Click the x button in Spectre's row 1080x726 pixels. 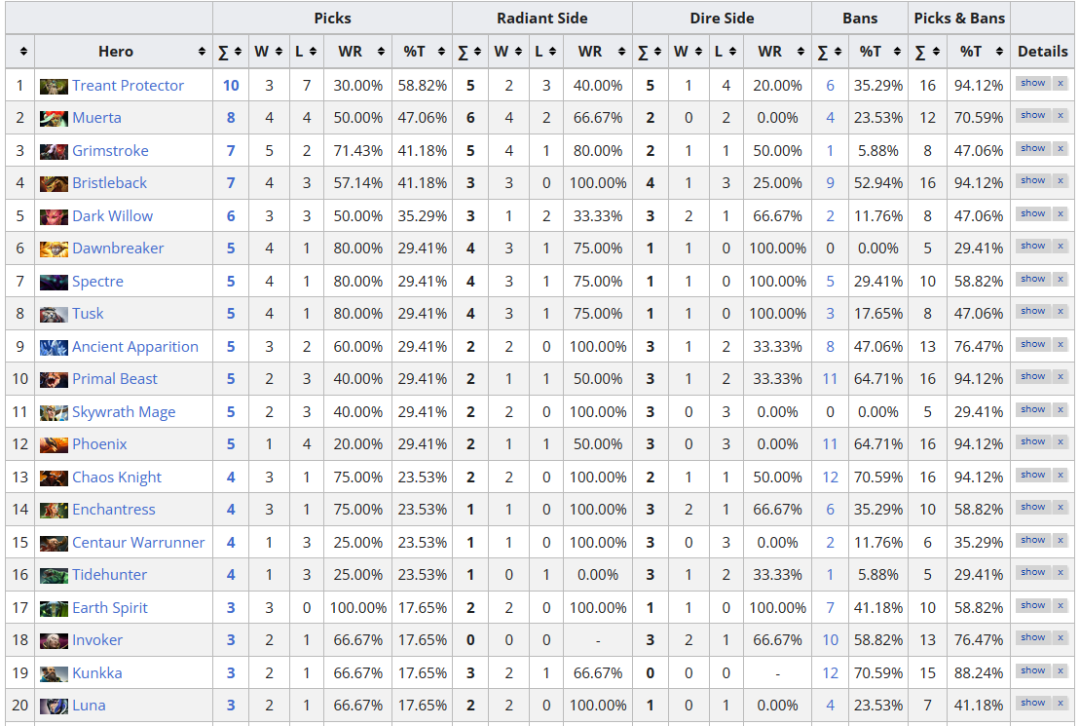click(x=1060, y=280)
